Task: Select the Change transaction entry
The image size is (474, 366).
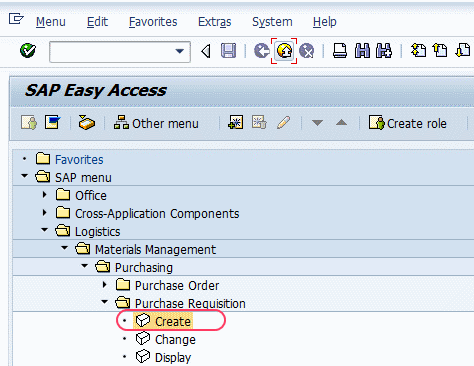Action: 175,340
